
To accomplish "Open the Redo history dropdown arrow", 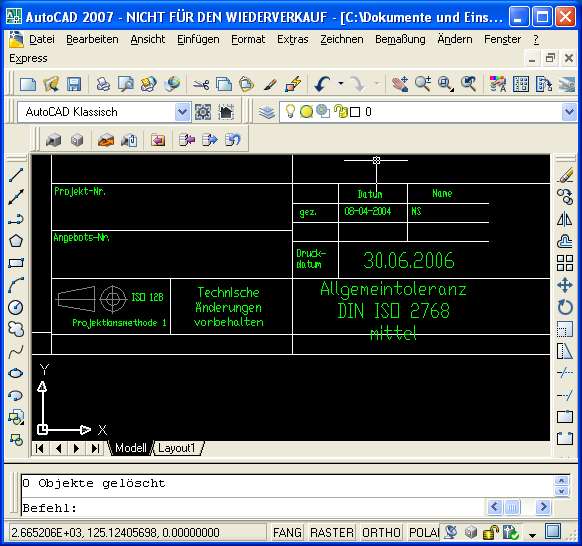I will click(x=377, y=84).
